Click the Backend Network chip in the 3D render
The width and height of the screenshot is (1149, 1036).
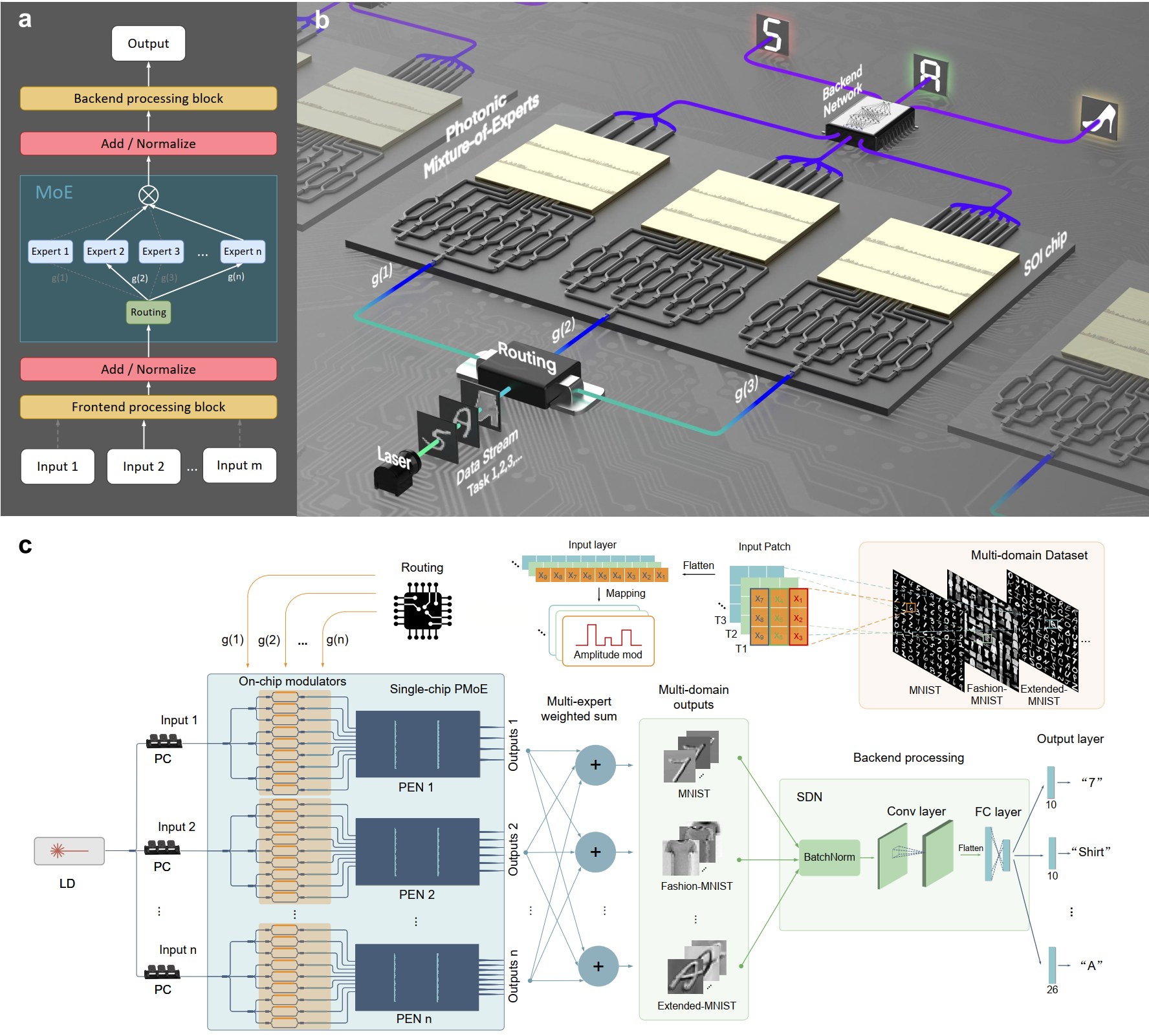coord(871,122)
